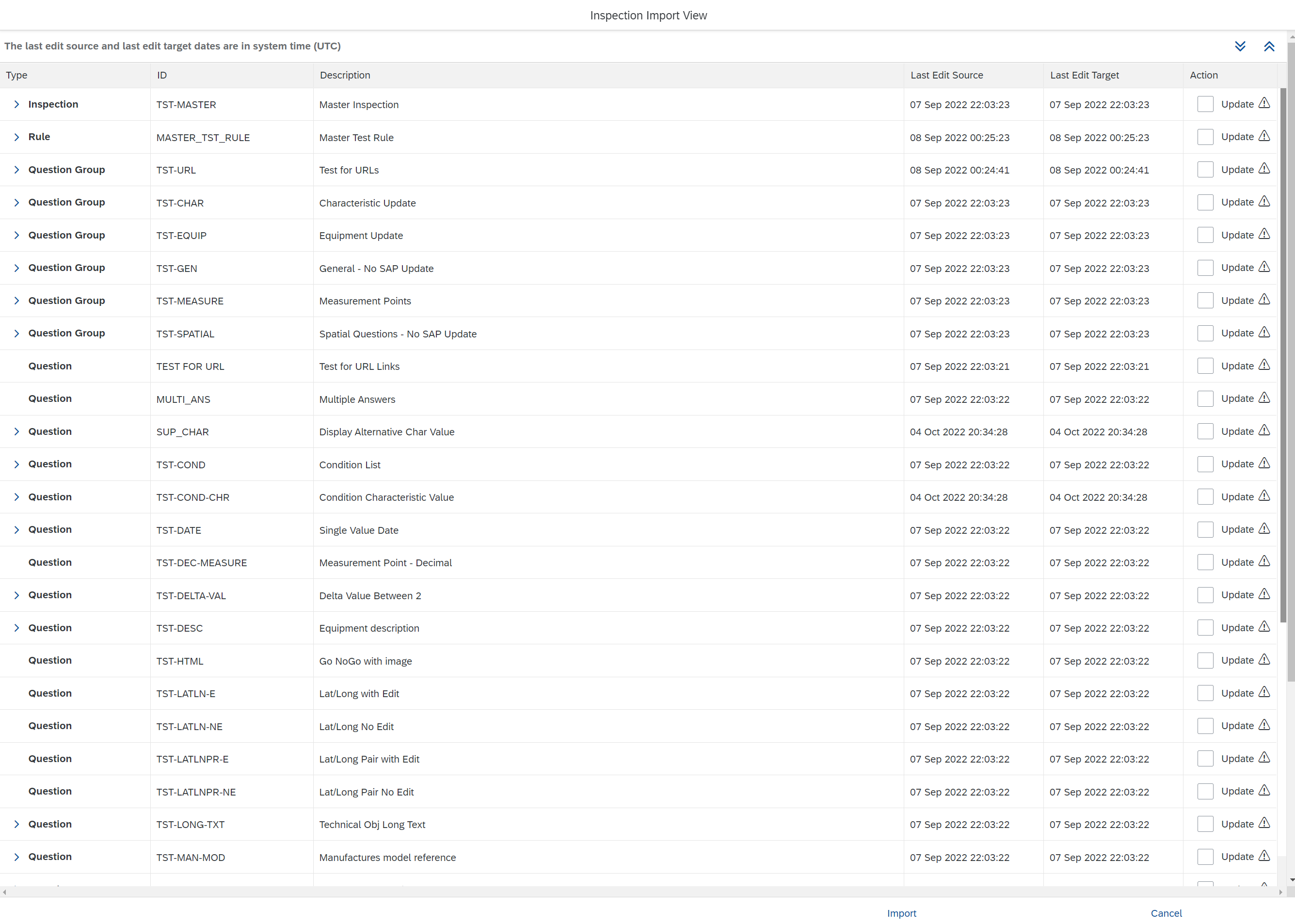1295x924 pixels.
Task: Check the Update box for Master Inspection
Action: 1205,104
